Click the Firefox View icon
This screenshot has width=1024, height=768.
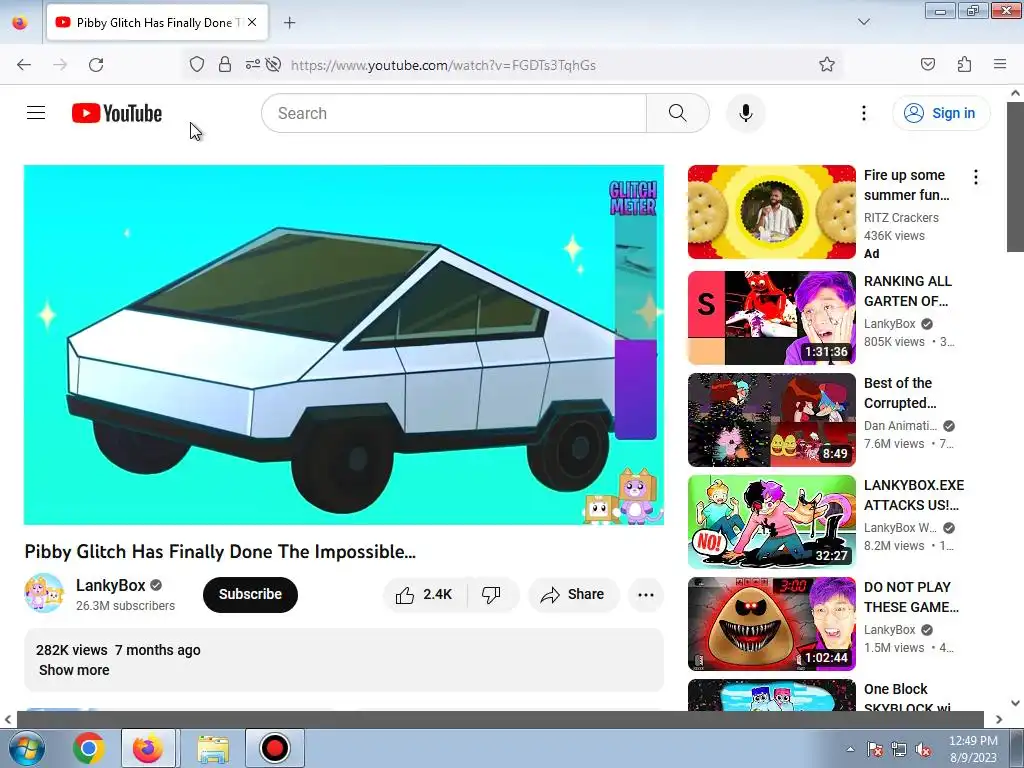click(20, 23)
